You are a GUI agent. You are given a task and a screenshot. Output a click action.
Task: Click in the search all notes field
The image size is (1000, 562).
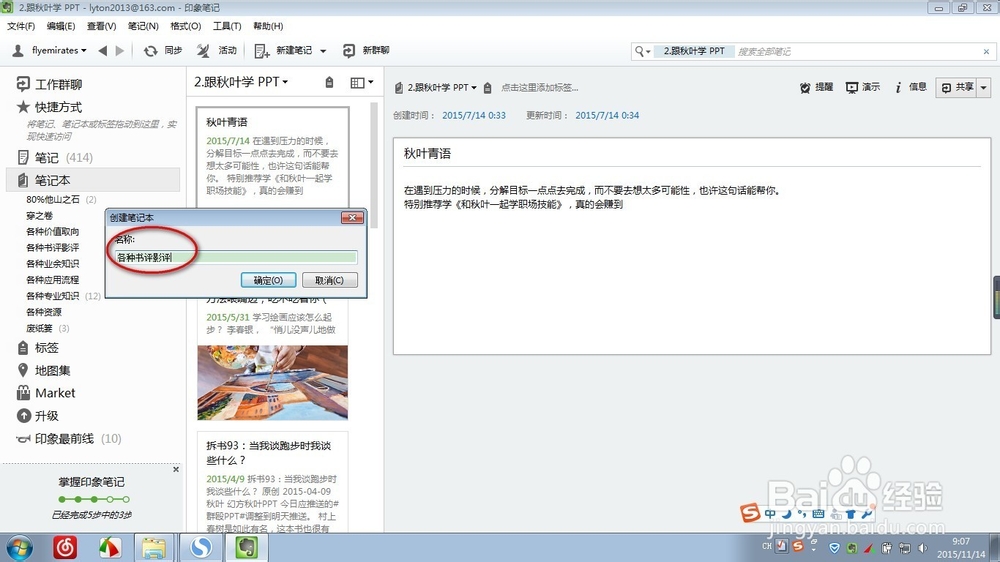858,51
